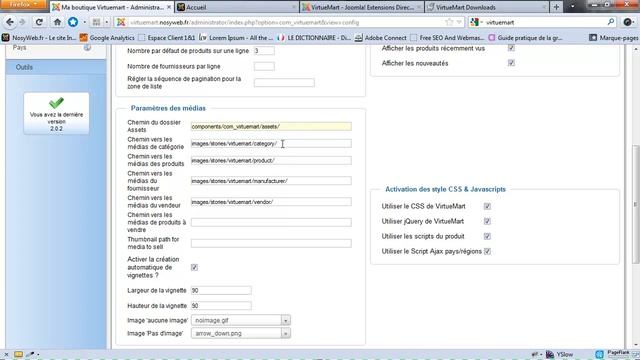Go back with the browser Back arrow

tap(10, 22)
